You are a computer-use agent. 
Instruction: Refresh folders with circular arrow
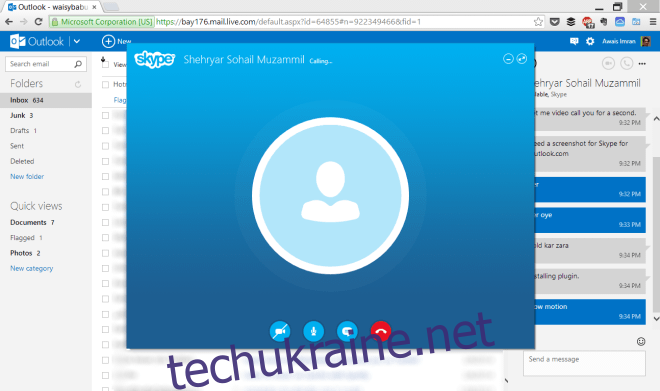pyautogui.click(x=78, y=84)
